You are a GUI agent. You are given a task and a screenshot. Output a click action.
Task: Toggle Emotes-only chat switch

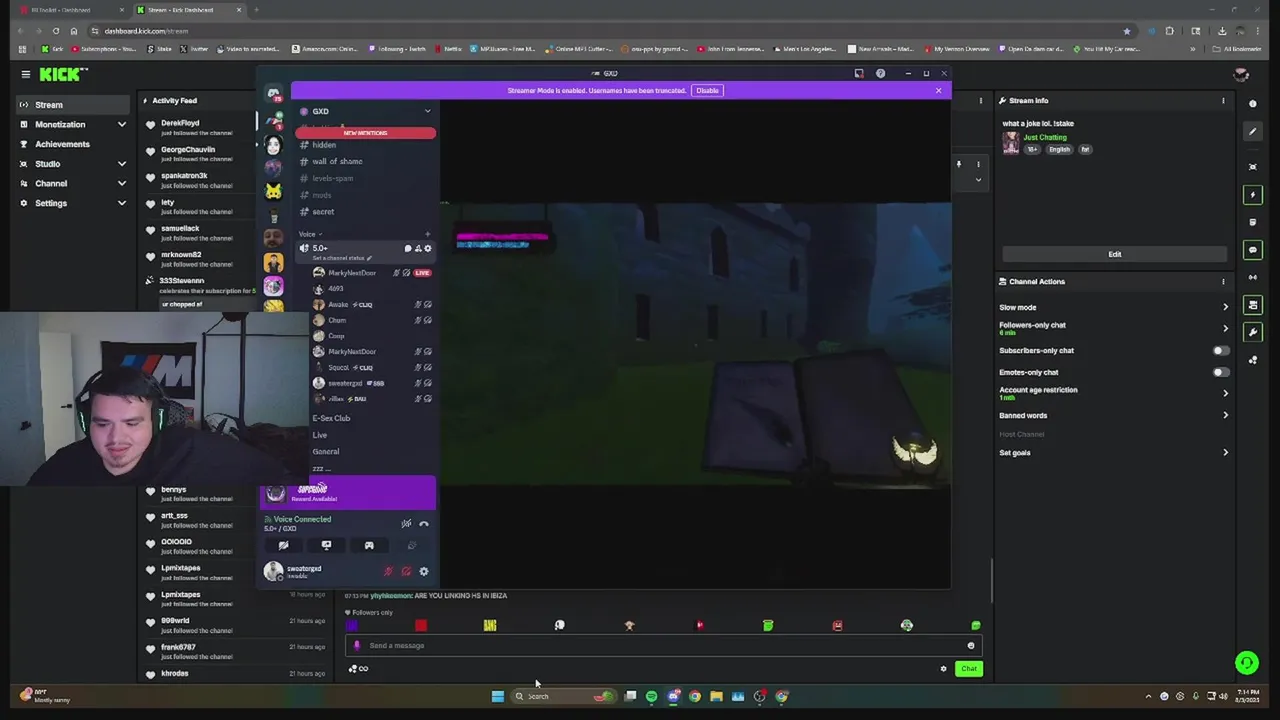(1220, 373)
